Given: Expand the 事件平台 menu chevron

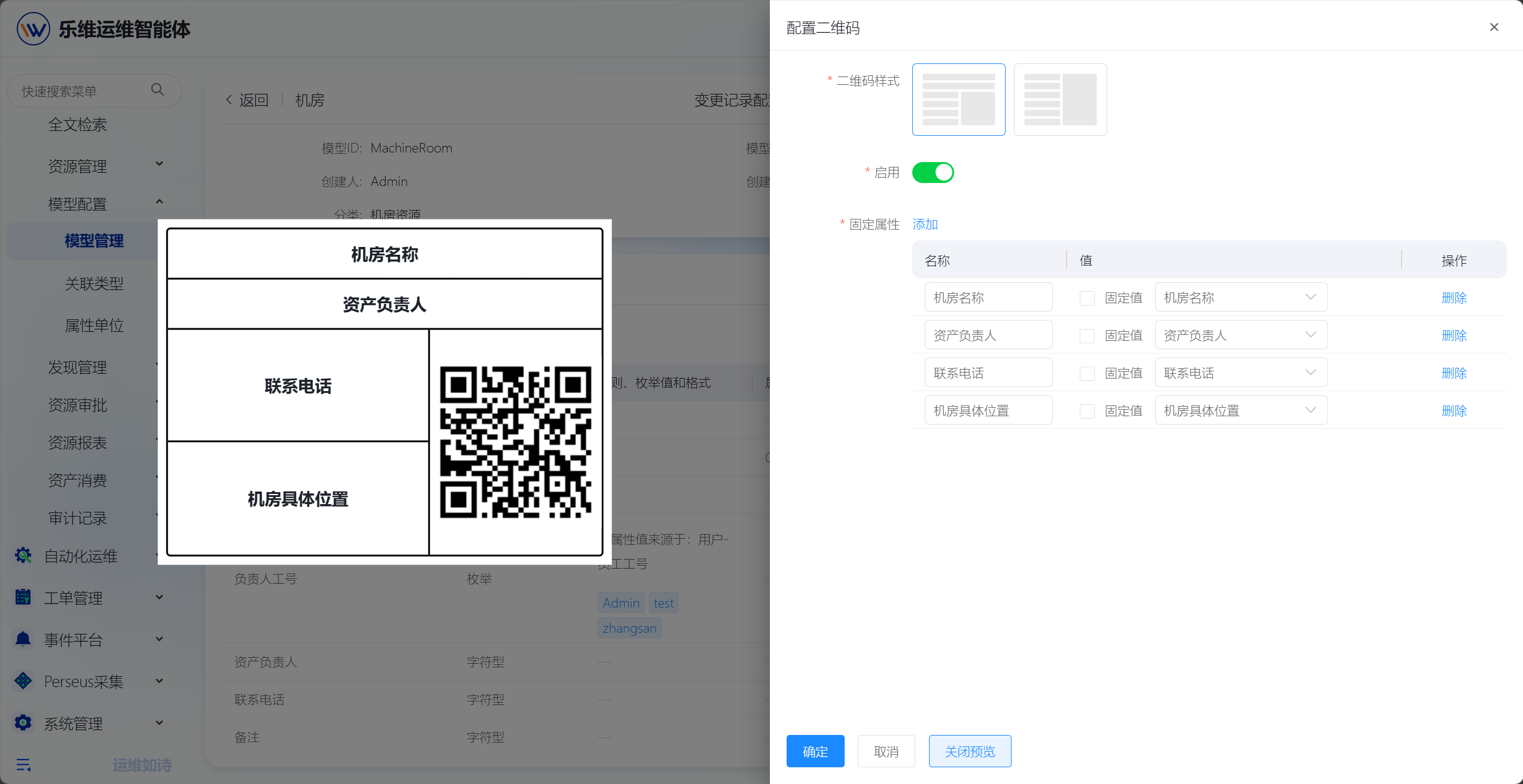Looking at the screenshot, I should (x=159, y=639).
